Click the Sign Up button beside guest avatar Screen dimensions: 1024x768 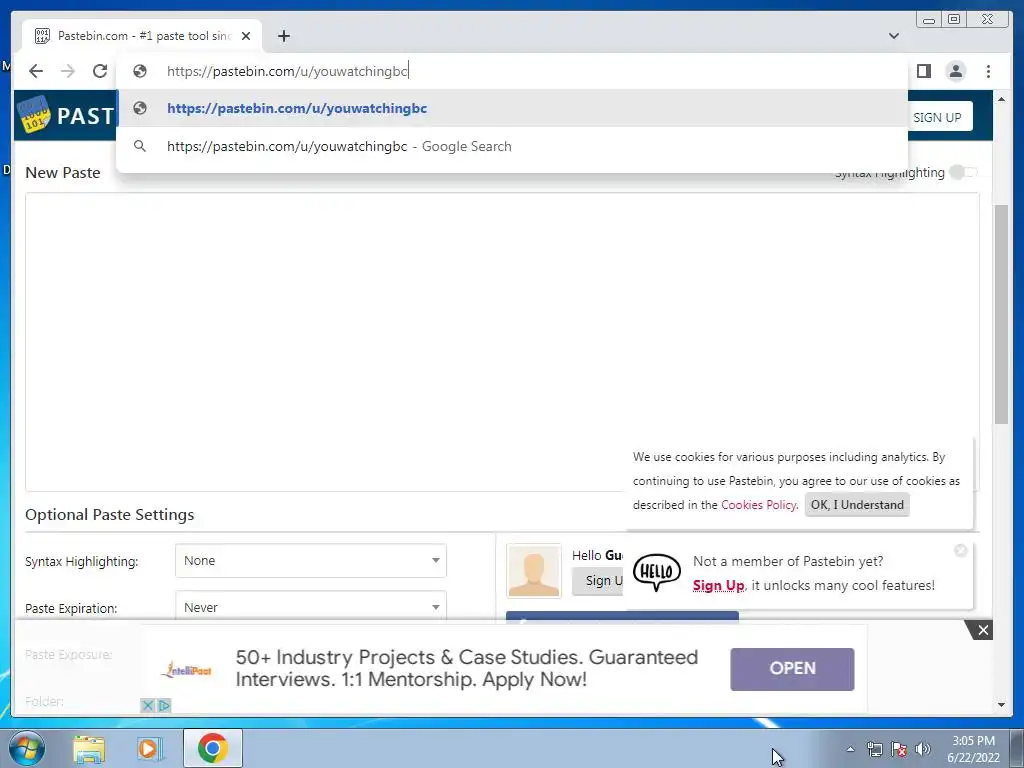coord(598,581)
